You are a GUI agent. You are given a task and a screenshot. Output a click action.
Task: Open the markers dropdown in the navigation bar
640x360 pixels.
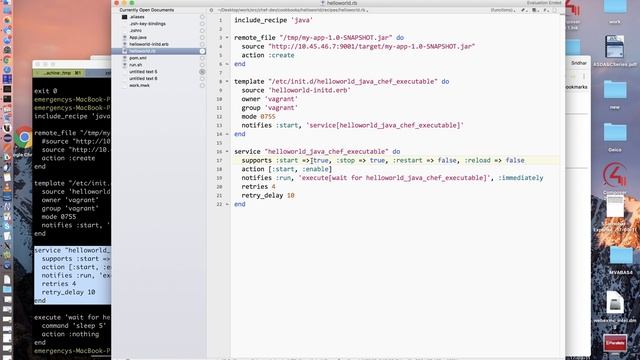[546, 10]
